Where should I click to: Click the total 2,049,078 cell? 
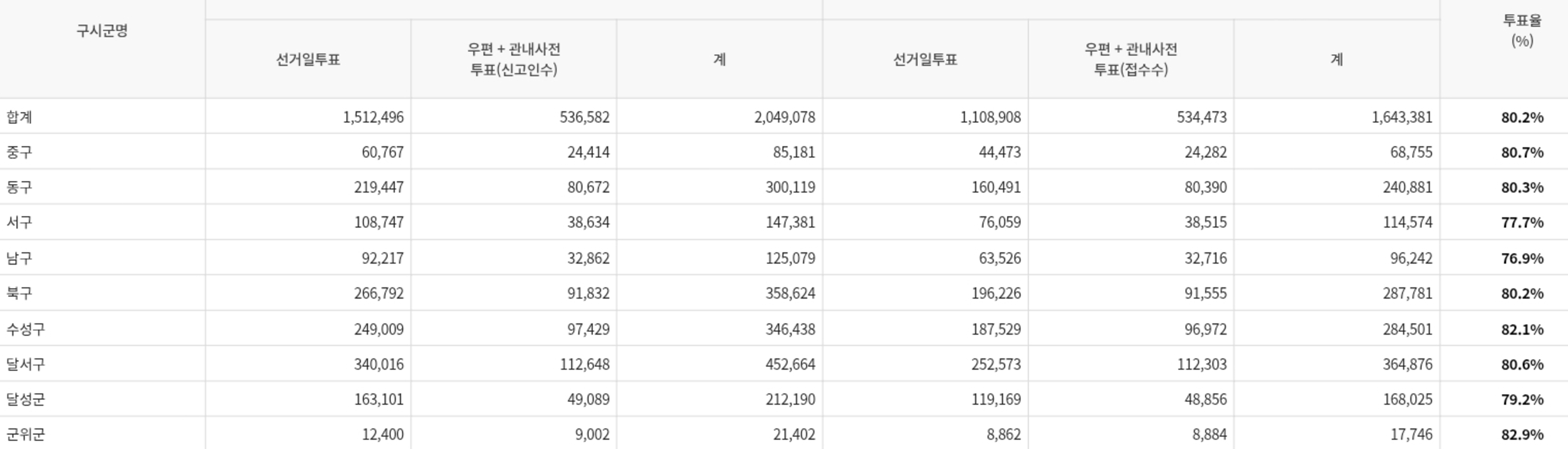[784, 117]
